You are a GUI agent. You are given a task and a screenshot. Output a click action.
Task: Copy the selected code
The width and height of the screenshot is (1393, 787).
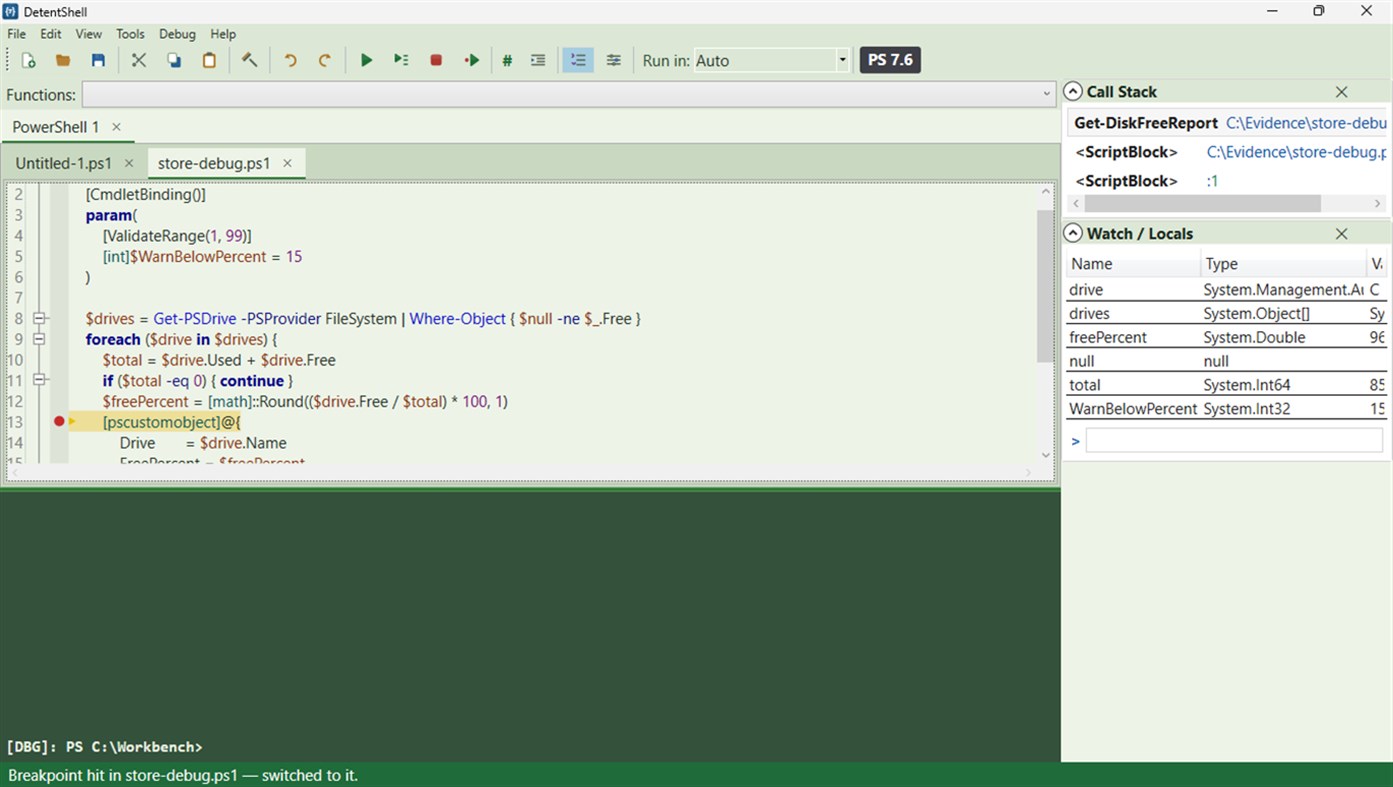point(174,60)
